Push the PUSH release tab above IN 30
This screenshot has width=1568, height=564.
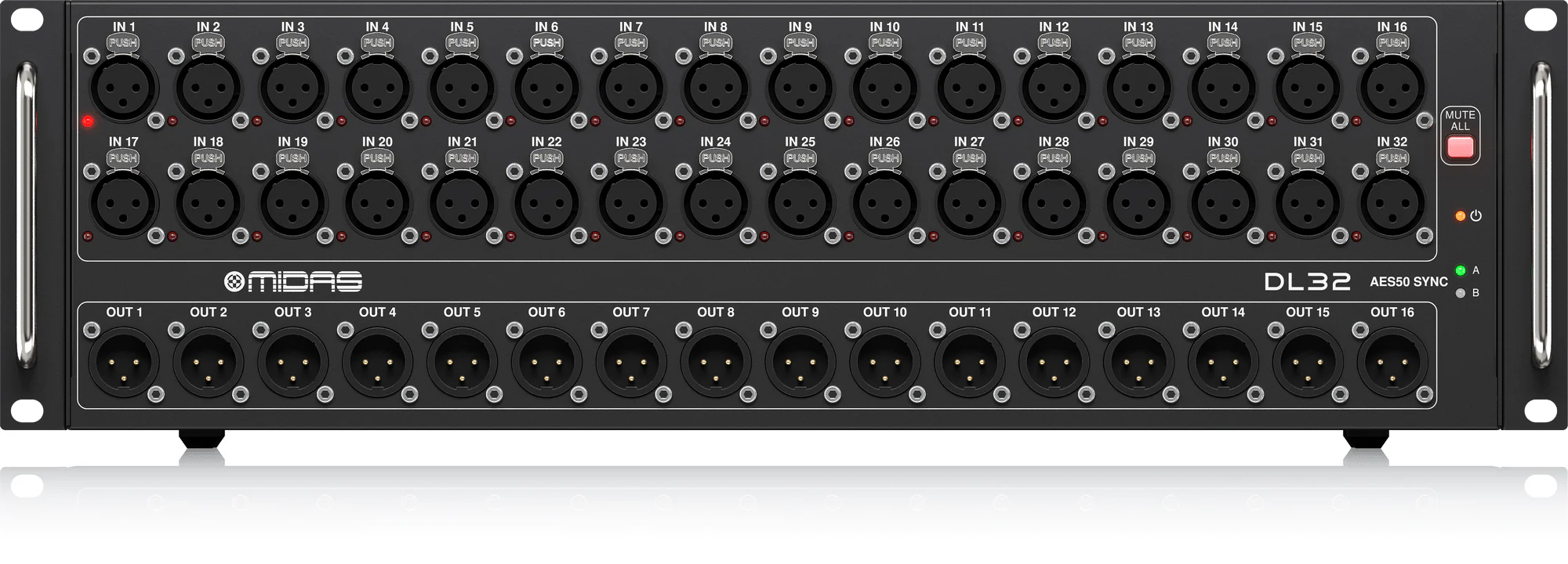coord(1223,158)
